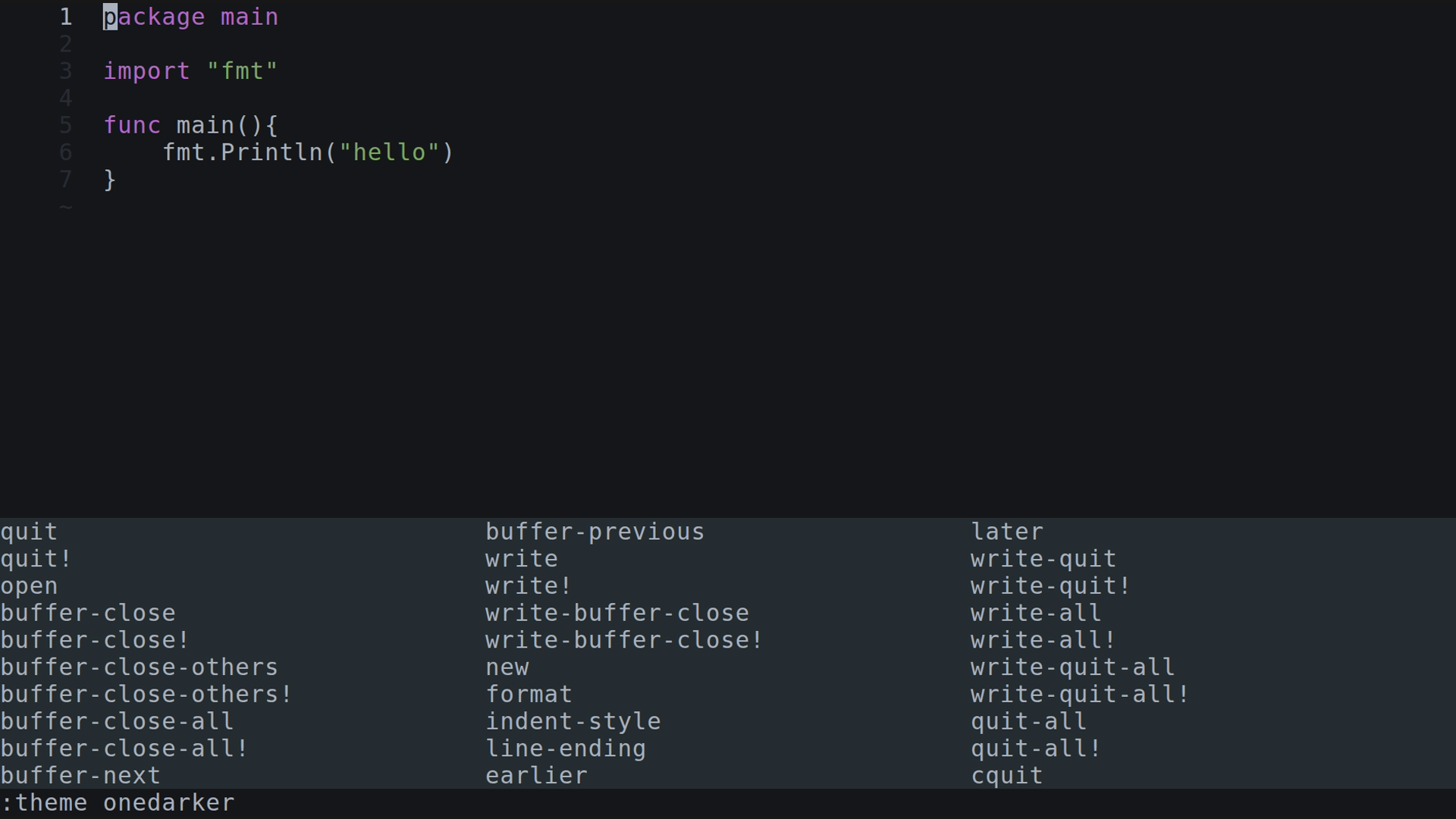Choose the "new" command
This screenshot has height=819, width=1456.
(x=507, y=667)
